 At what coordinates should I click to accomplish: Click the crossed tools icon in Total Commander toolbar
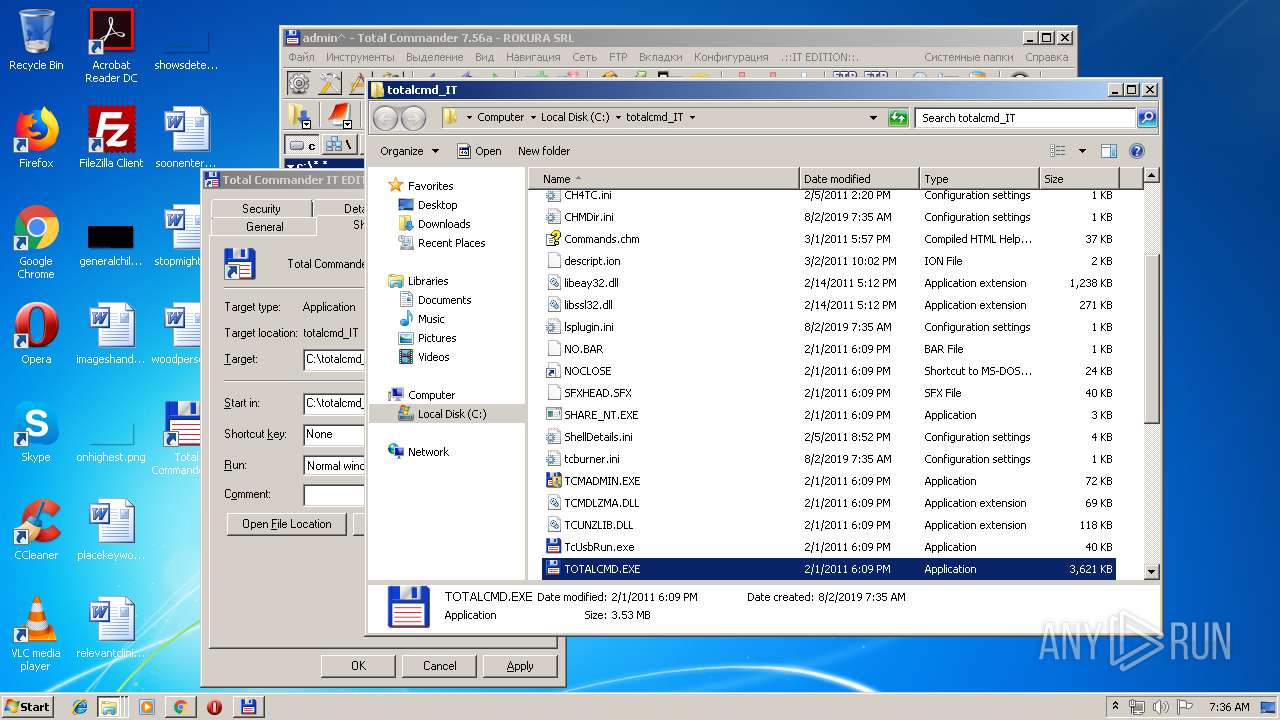coord(331,83)
